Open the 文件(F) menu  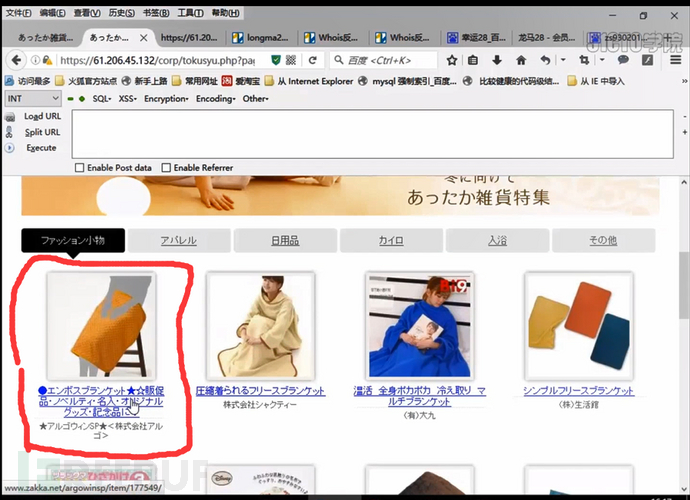(x=18, y=13)
